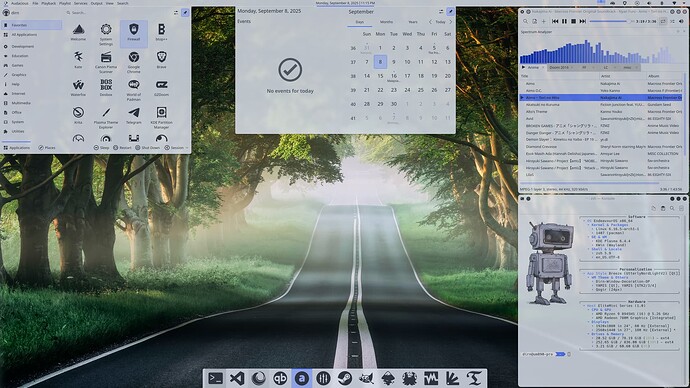Open launcher configure sliders icon
Viewport: 690px width, 388px height.
point(176,12)
